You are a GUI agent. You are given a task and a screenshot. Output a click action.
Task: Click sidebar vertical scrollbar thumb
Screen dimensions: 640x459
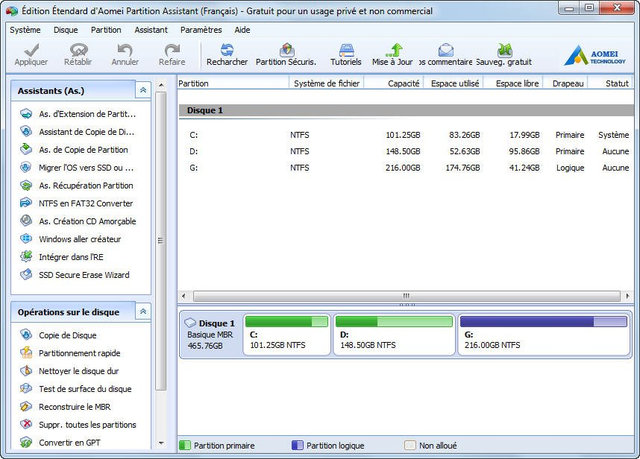pyautogui.click(x=161, y=241)
